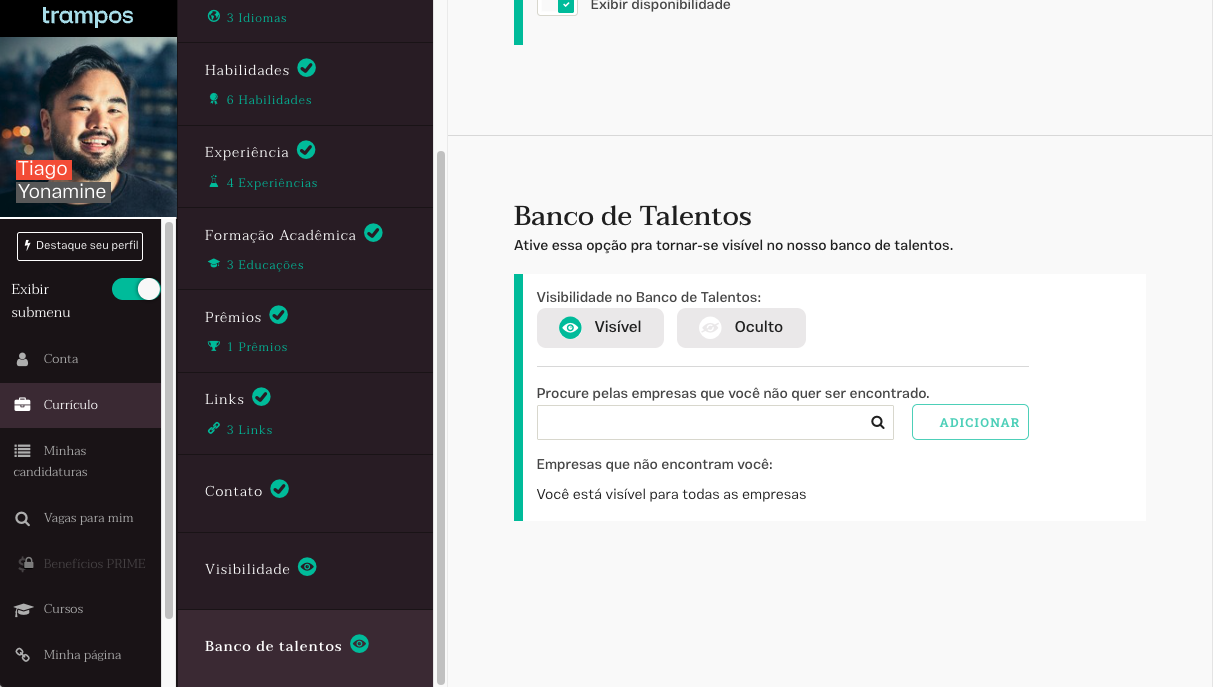Screen dimensions: 1213x687
Task: Toggle the Exibir disponibilidade checkbox
Action: (566, 5)
